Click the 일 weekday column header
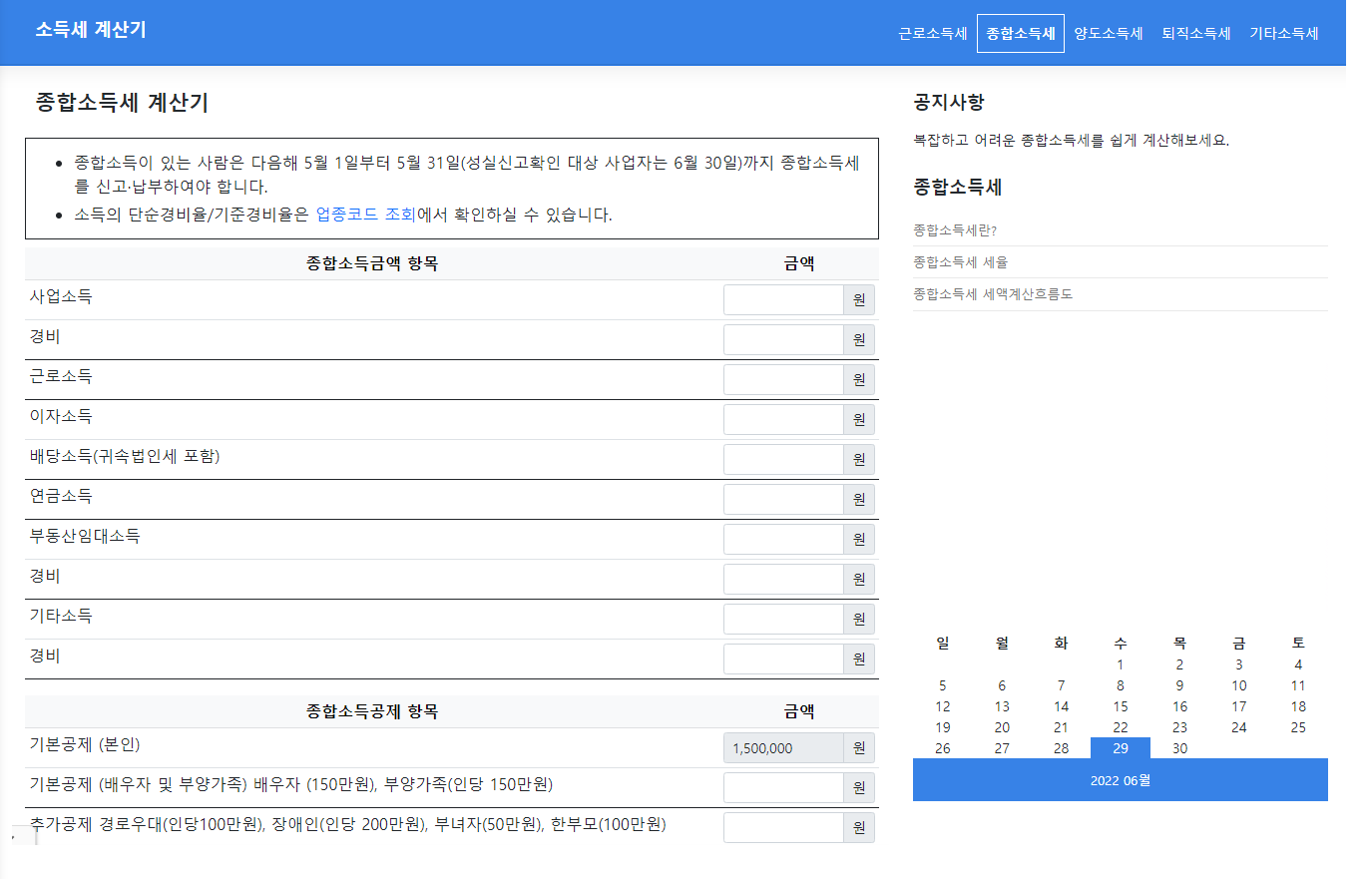Viewport: 1372px width, 879px height. point(943,643)
